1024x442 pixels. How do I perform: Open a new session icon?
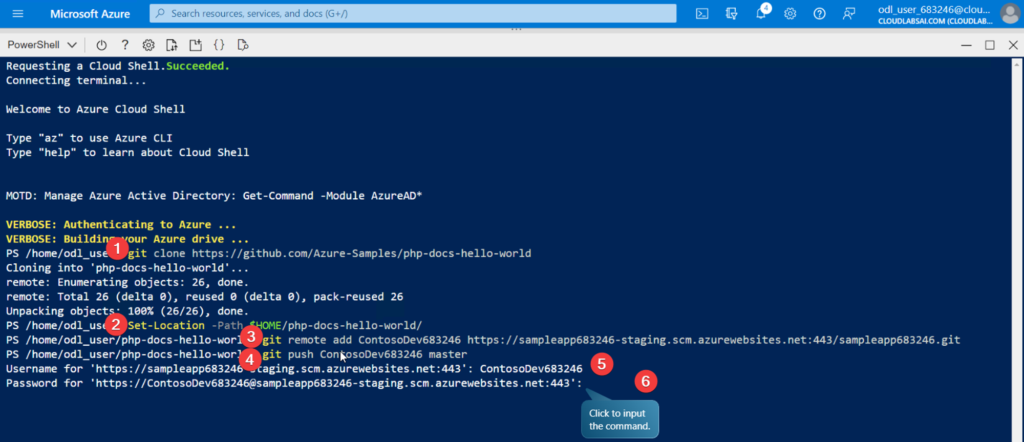coord(195,45)
